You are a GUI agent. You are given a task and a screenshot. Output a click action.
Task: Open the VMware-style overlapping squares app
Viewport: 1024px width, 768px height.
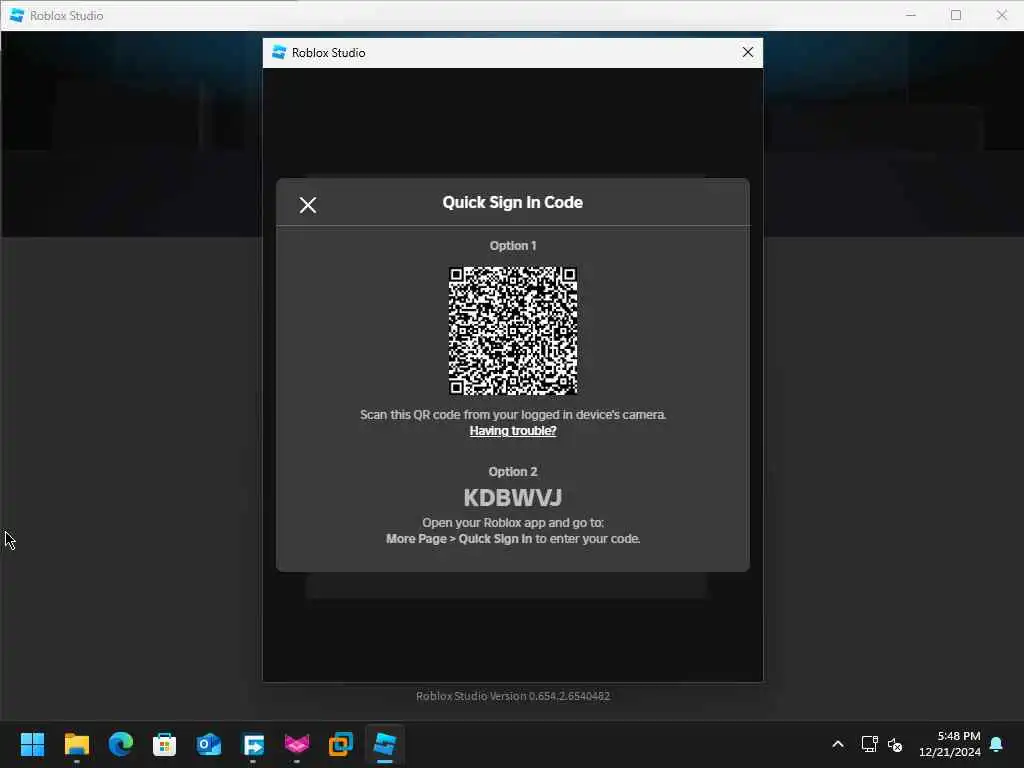(341, 744)
